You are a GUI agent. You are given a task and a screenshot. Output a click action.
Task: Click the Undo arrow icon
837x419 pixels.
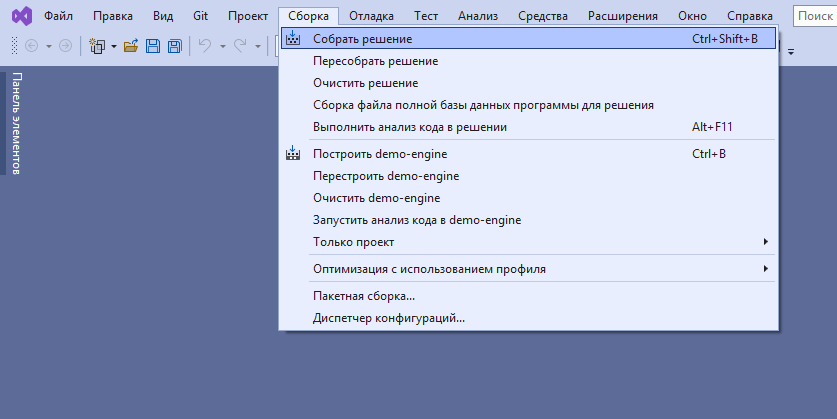pos(204,46)
